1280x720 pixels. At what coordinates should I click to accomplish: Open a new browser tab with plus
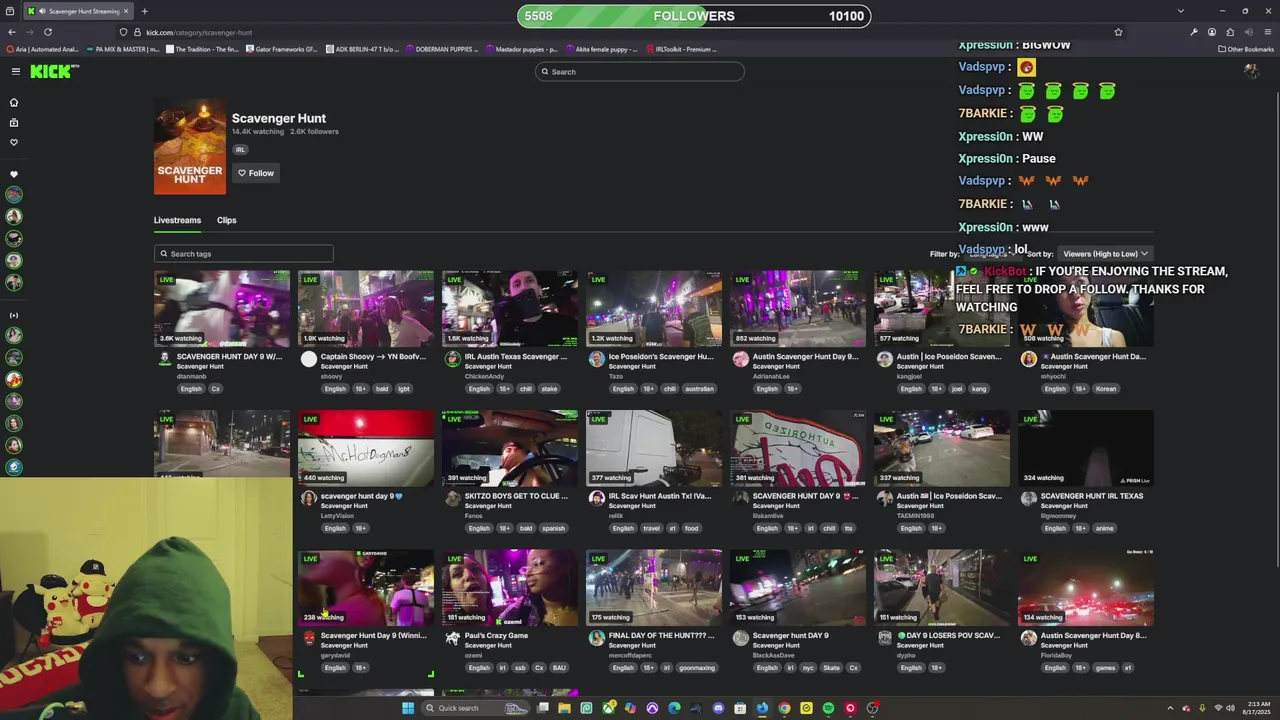click(x=144, y=11)
